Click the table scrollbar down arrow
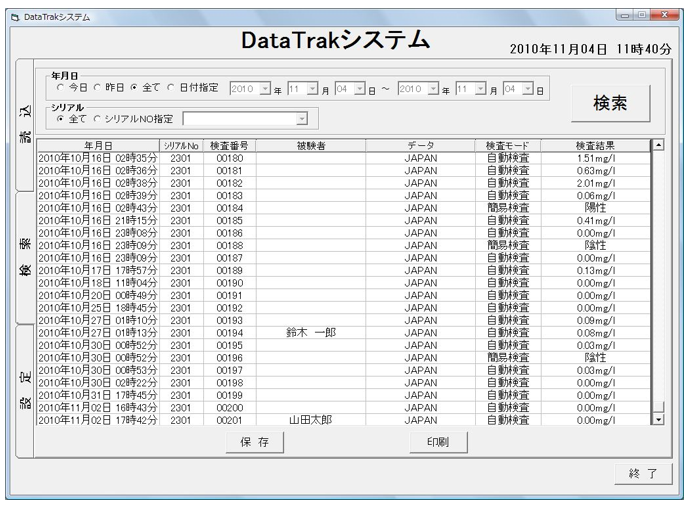Image resolution: width=690 pixels, height=507 pixels. click(657, 420)
